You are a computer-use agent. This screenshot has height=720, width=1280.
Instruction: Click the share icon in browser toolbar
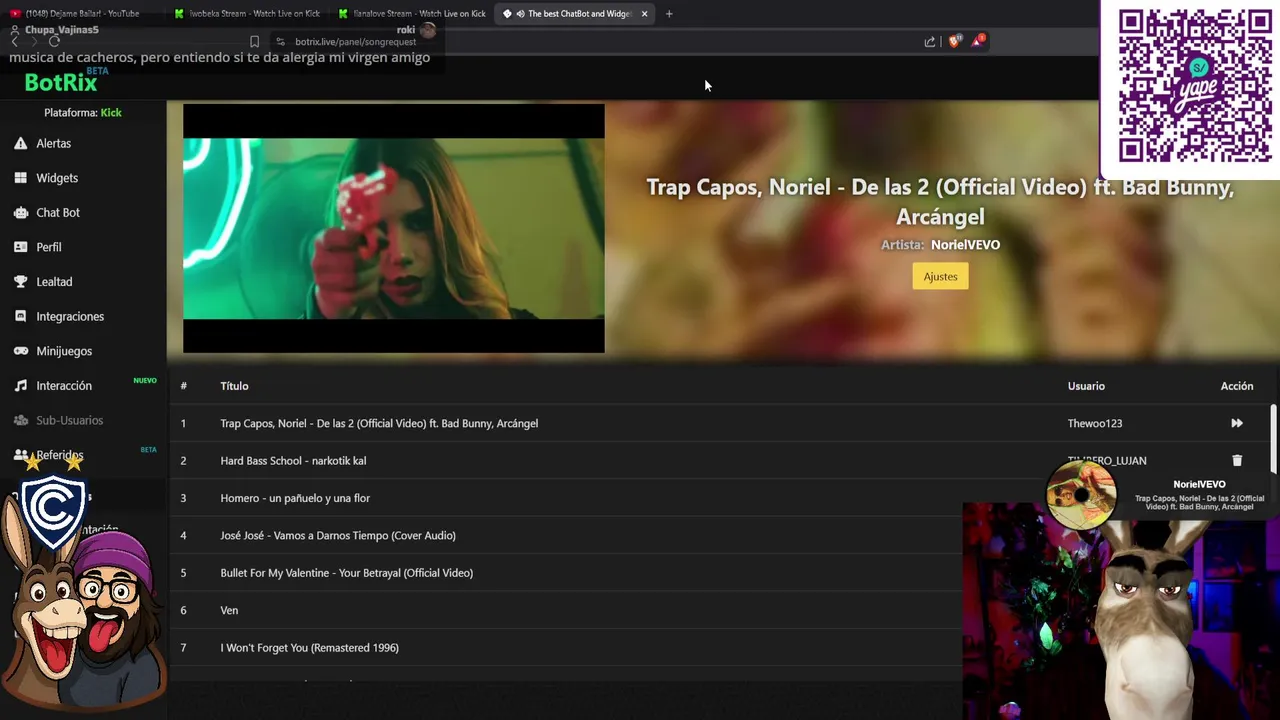pyautogui.click(x=930, y=42)
